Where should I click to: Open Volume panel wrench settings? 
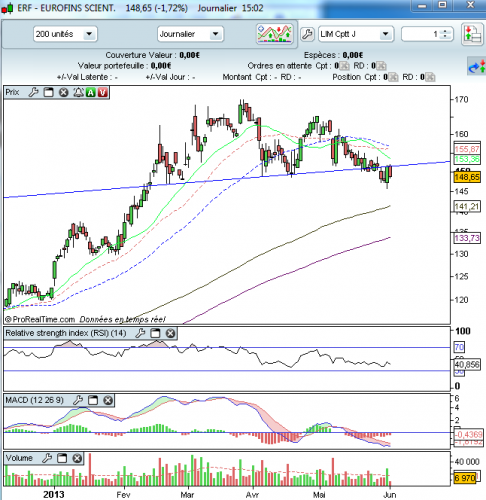point(47,458)
